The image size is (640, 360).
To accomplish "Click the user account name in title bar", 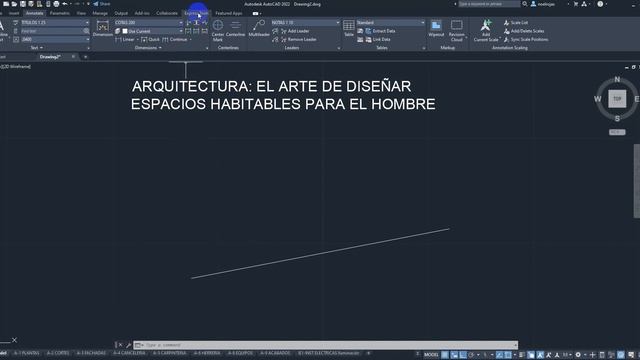I will coord(545,4).
